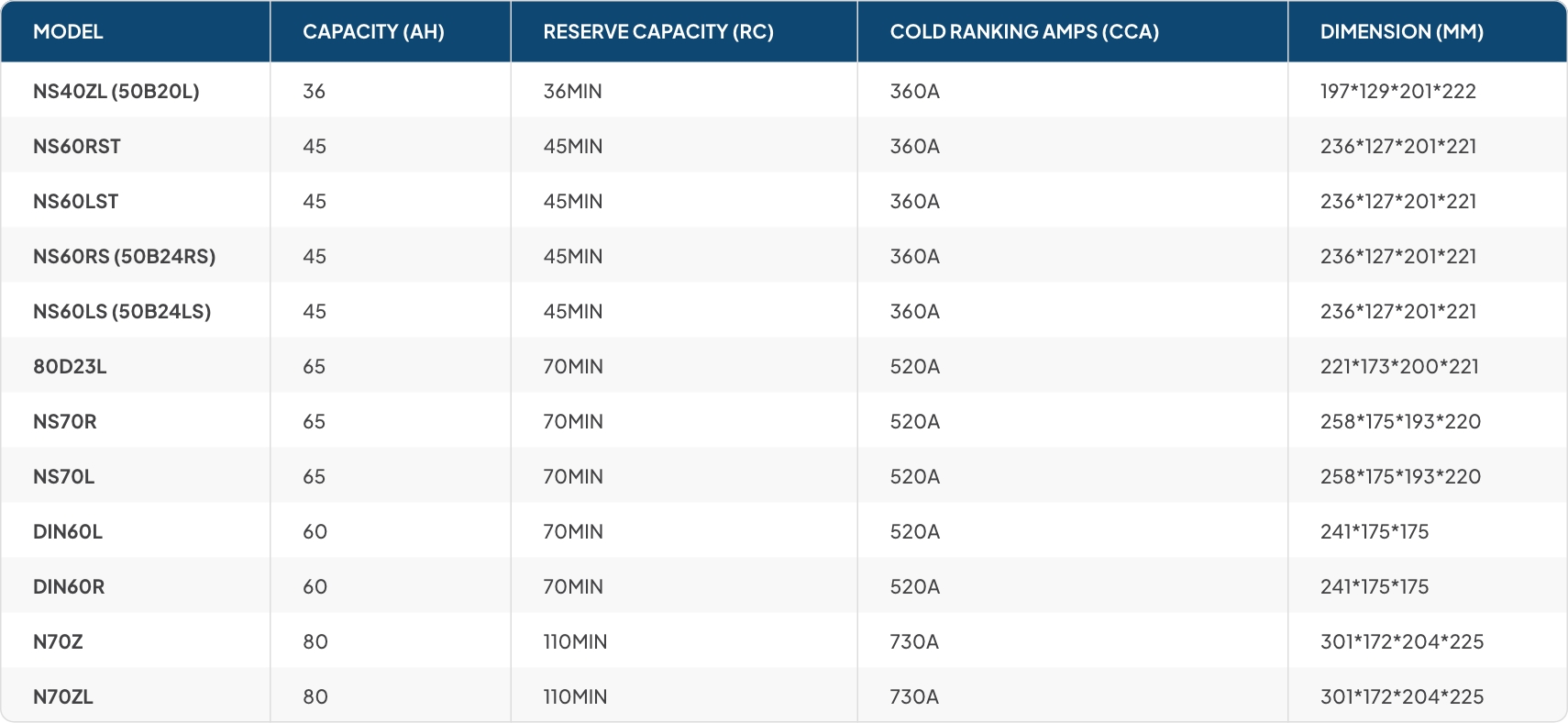Select the N70ZL model cell
The width and height of the screenshot is (1568, 723).
pos(63,696)
